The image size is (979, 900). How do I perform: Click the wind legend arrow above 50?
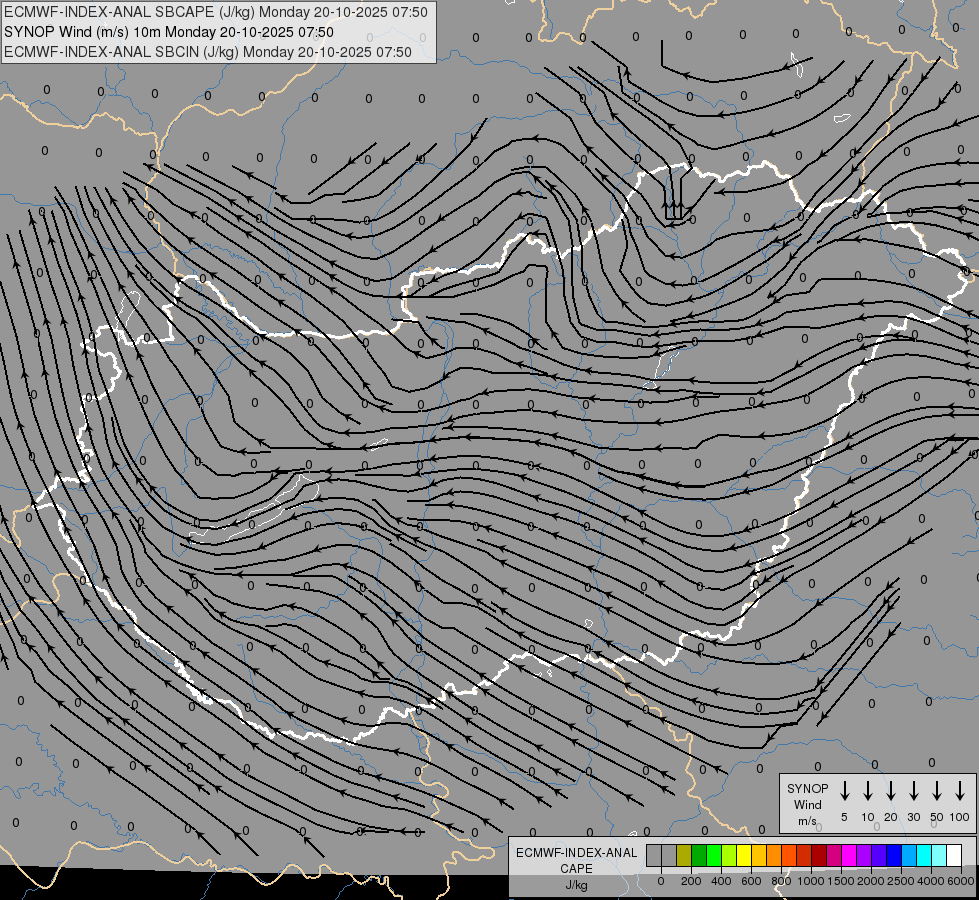[x=937, y=791]
